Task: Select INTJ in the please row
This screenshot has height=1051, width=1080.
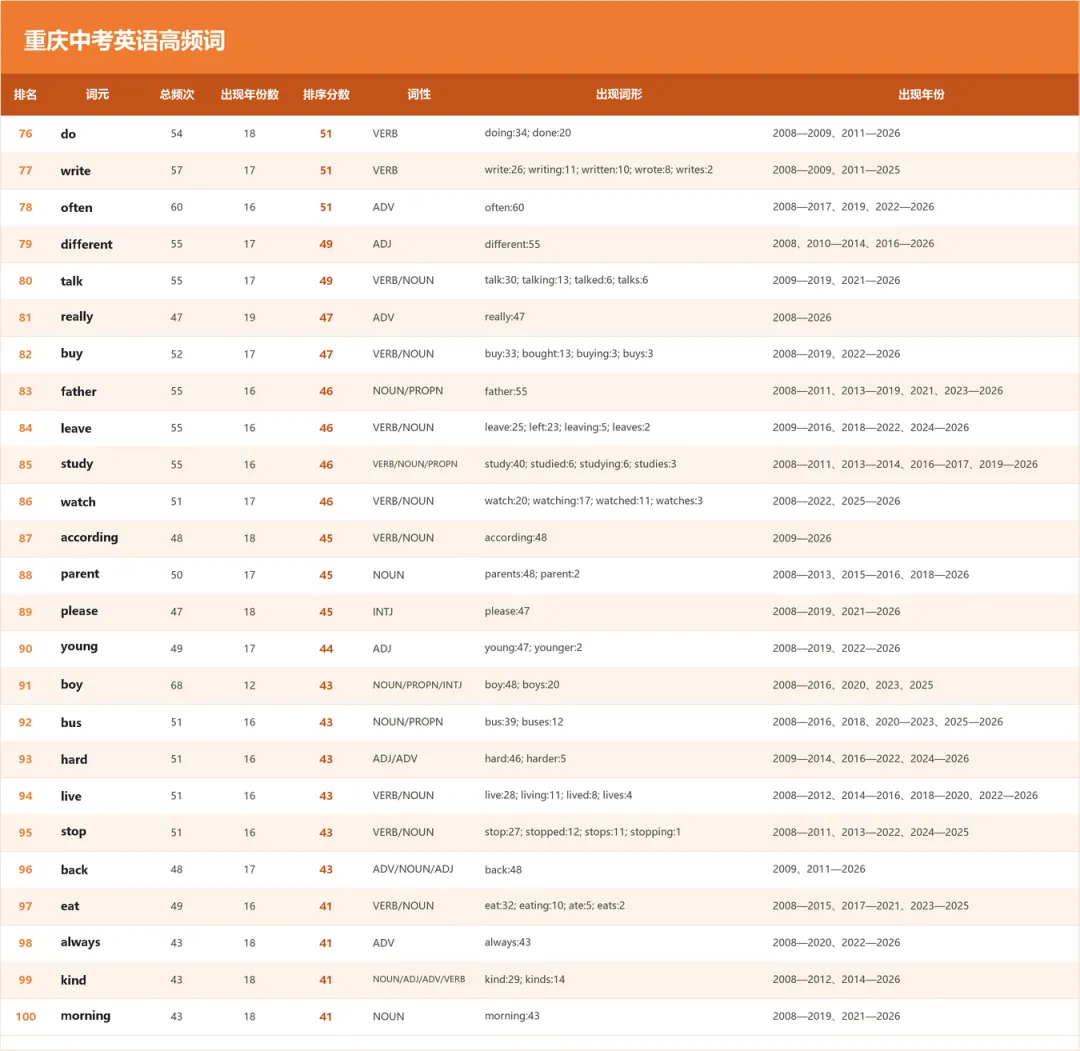Action: [383, 612]
